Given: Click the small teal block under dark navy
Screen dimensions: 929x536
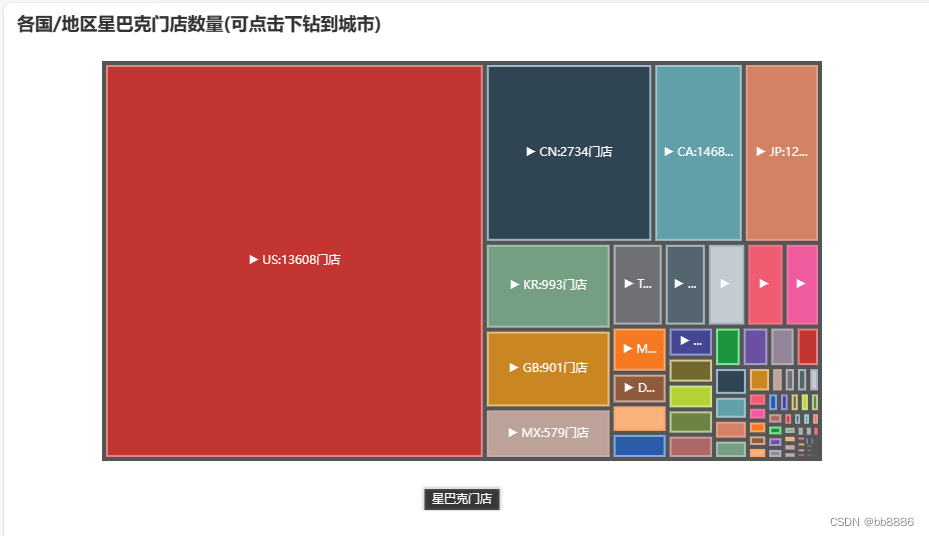Looking at the screenshot, I should 731,408.
